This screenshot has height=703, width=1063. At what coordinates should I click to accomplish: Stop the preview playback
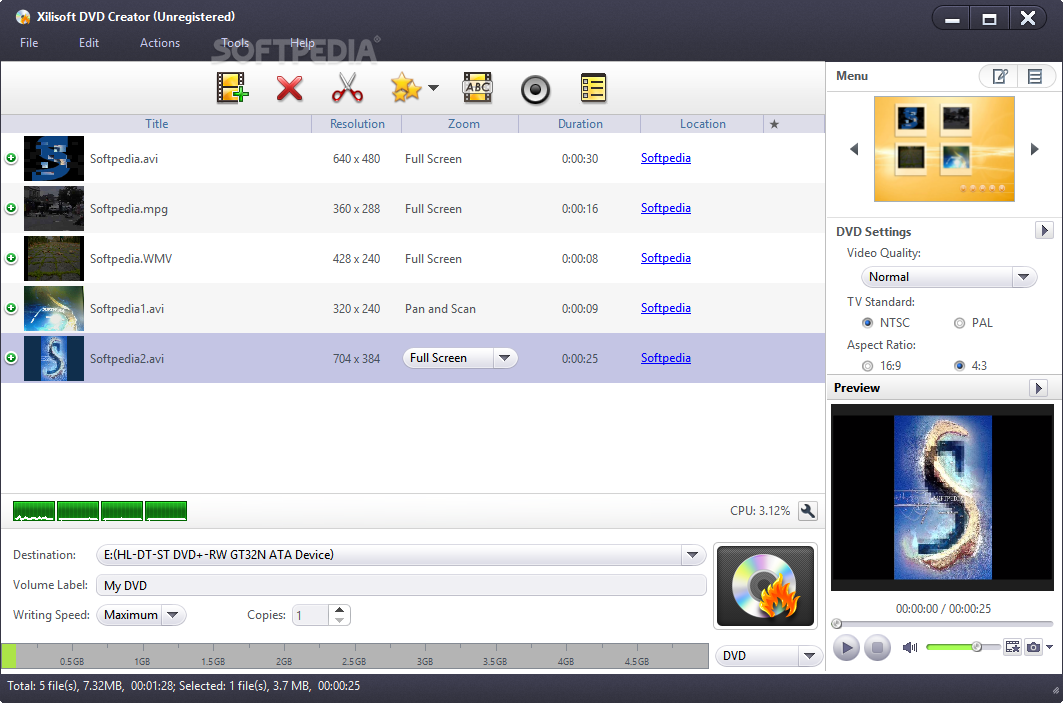[877, 647]
